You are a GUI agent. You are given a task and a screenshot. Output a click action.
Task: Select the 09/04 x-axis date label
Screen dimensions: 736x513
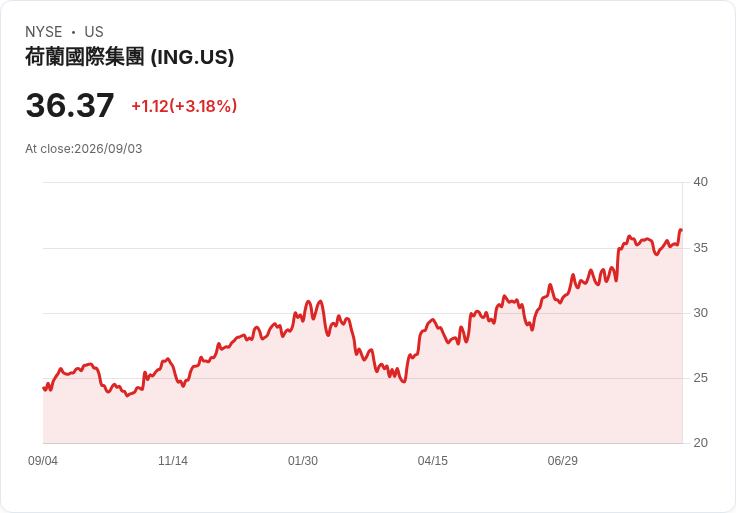point(43,461)
